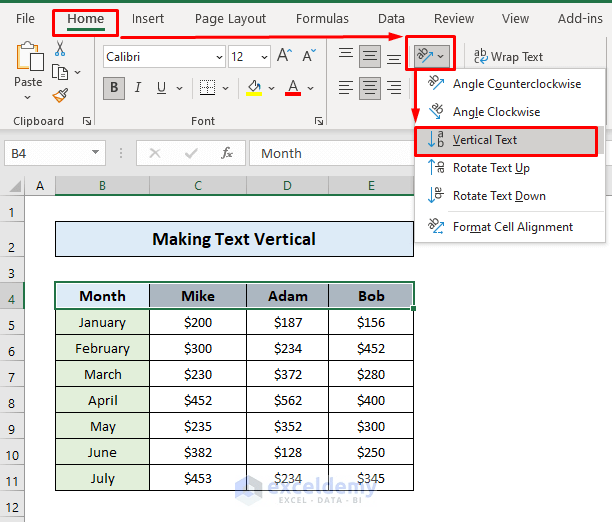
Task: Align text right
Action: tap(393, 88)
